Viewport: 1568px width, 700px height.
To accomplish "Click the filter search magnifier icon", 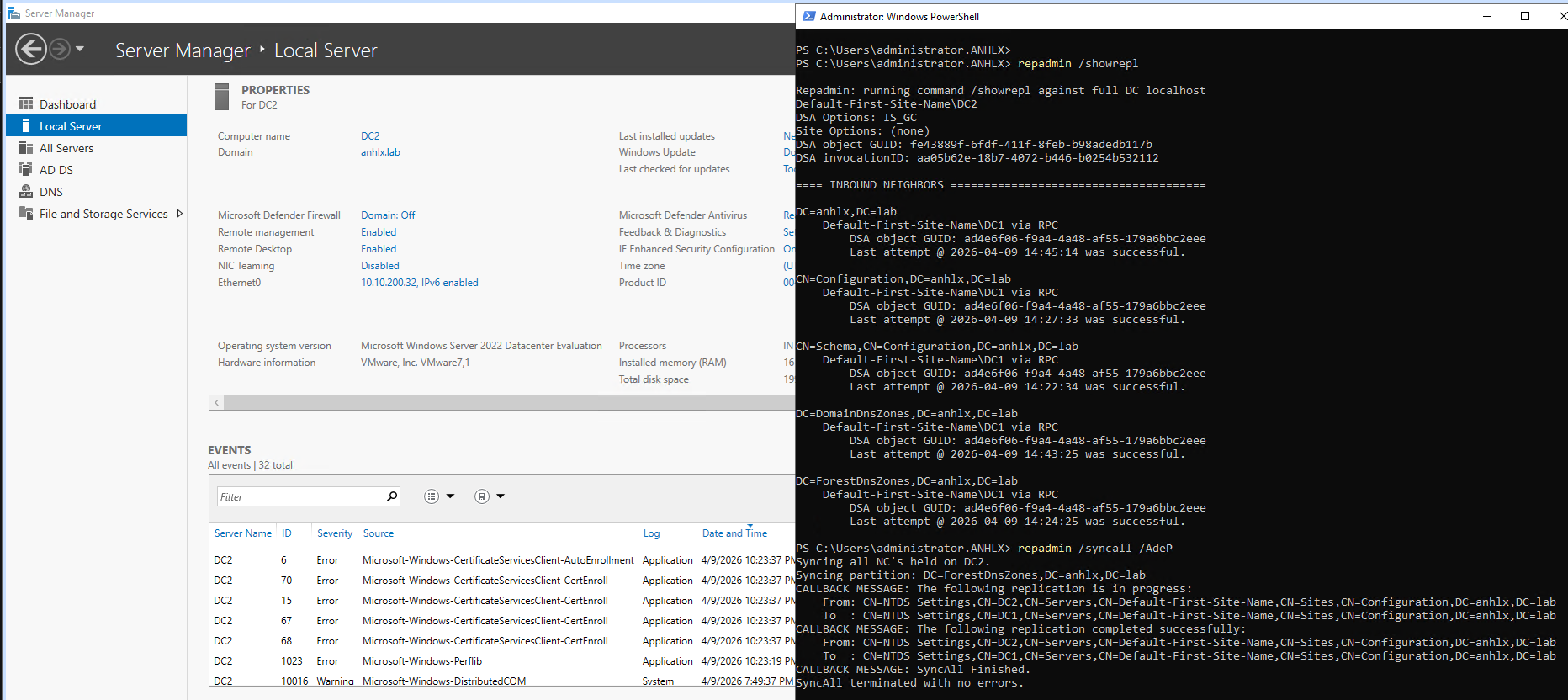I will pos(392,496).
